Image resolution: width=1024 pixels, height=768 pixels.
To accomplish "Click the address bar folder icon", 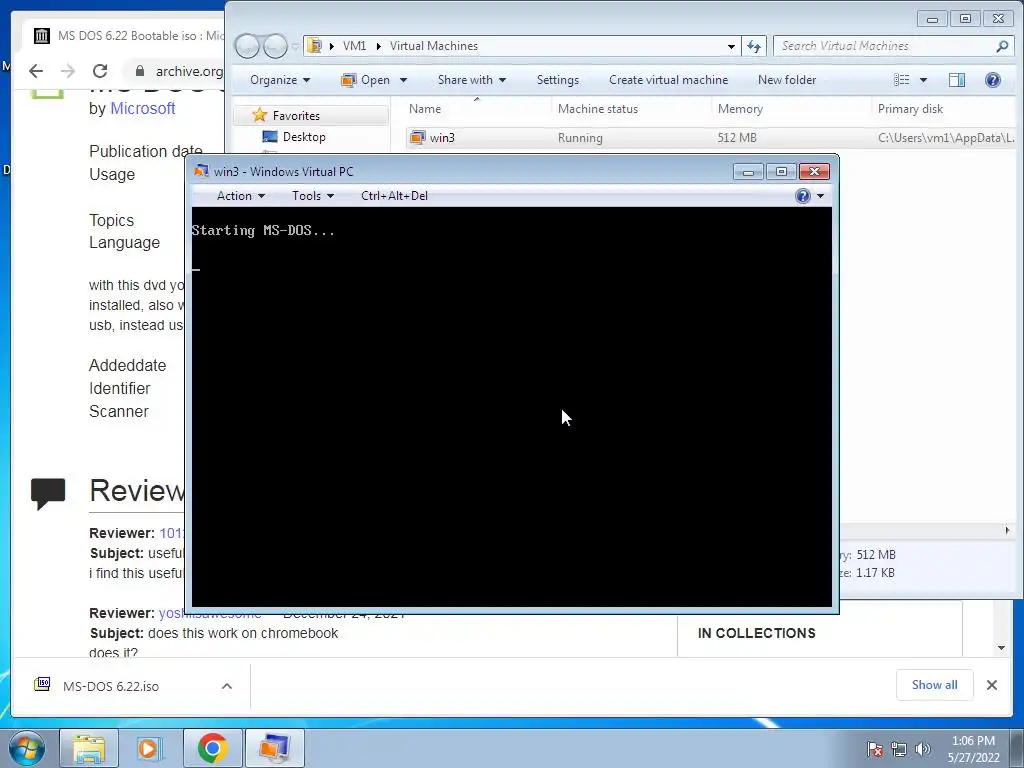I will point(315,46).
